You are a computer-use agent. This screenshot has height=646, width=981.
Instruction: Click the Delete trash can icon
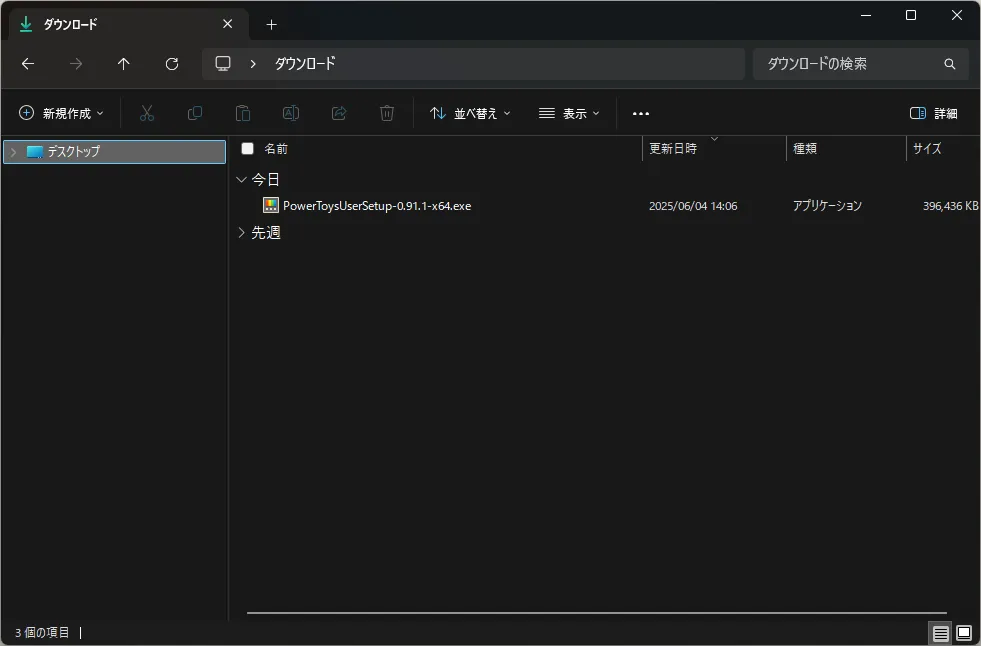[387, 113]
